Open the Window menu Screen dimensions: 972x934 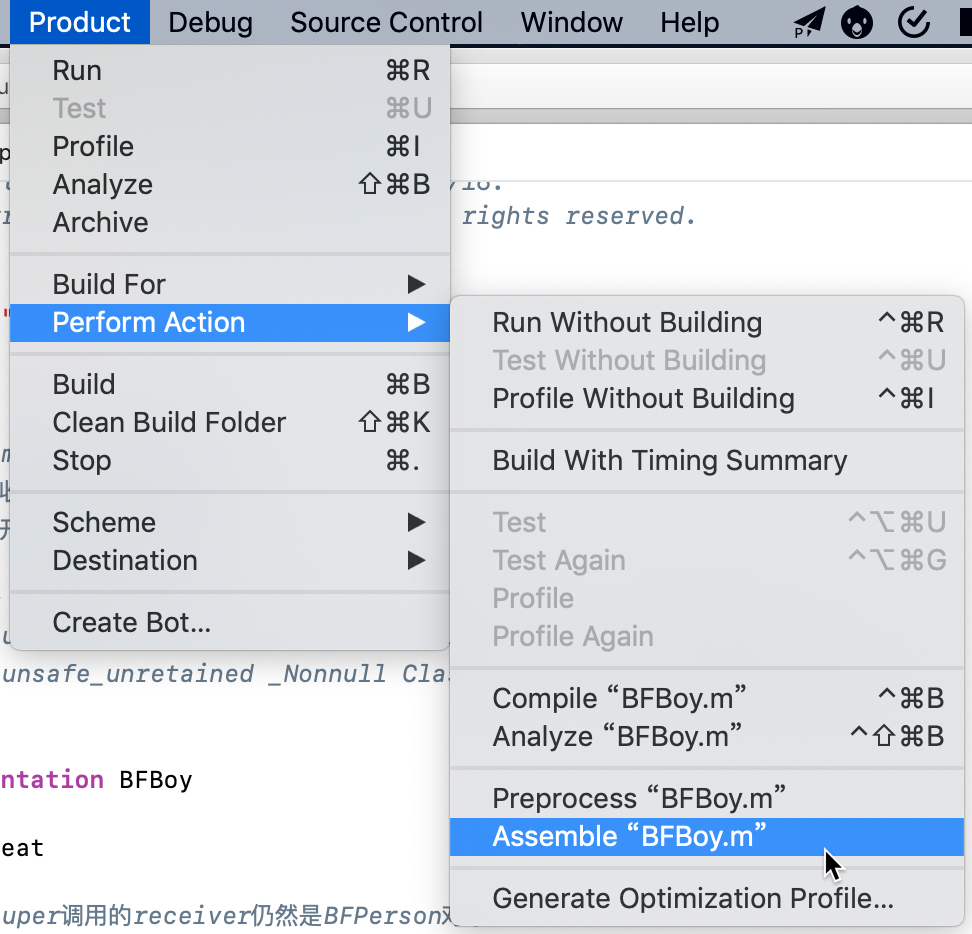[571, 22]
